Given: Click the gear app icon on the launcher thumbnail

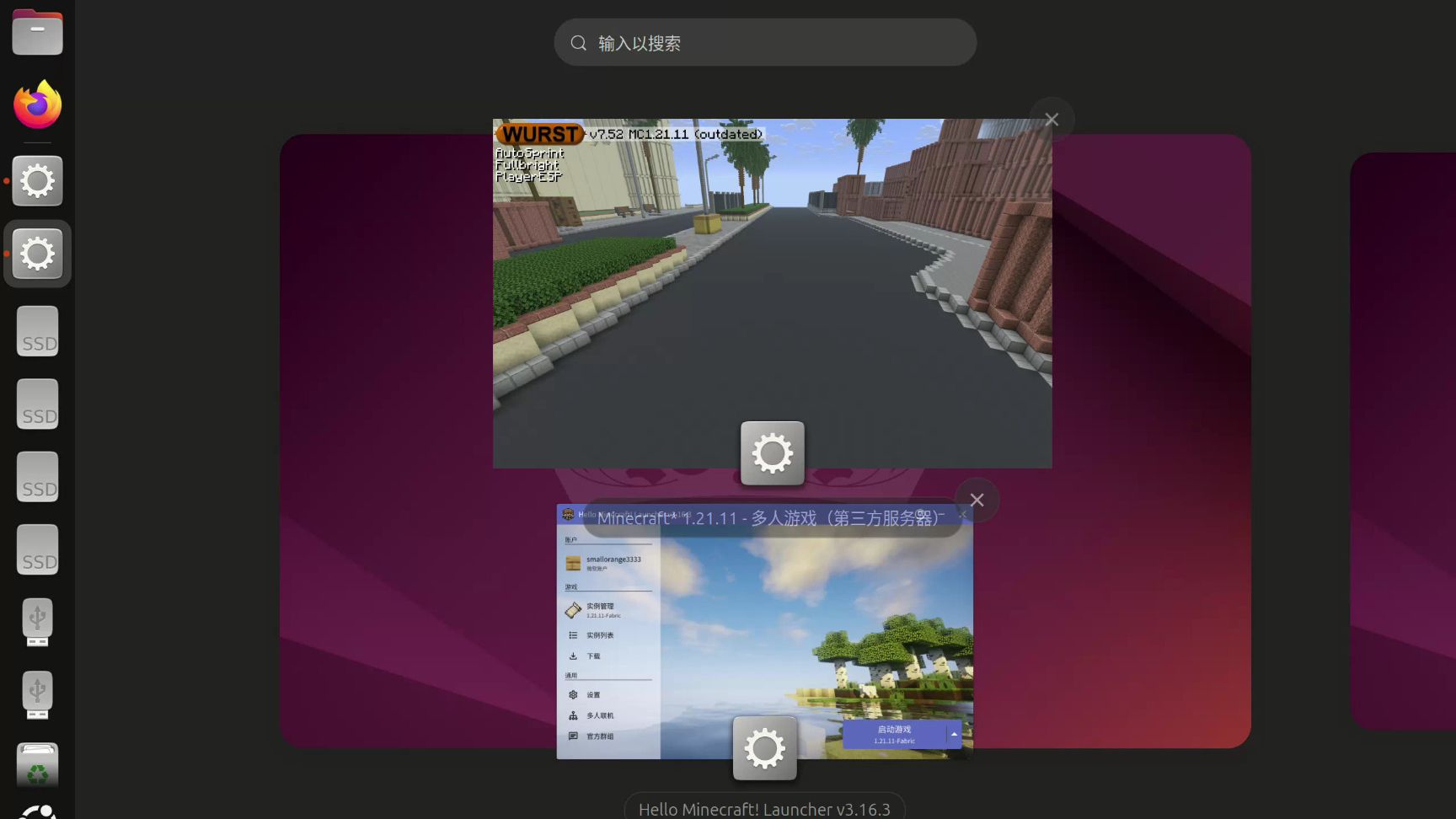Looking at the screenshot, I should tap(765, 748).
